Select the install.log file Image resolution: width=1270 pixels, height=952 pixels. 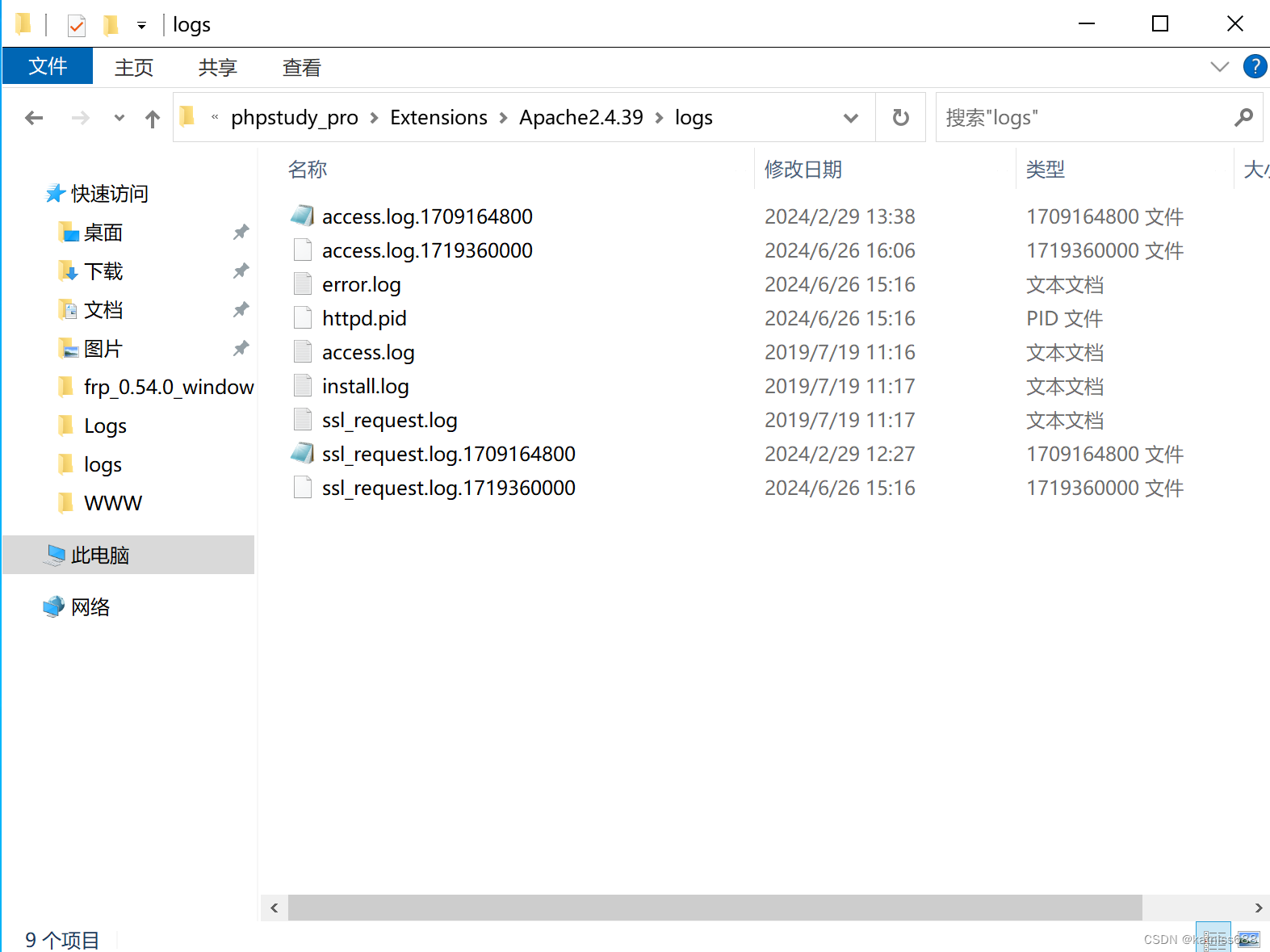[x=365, y=386]
